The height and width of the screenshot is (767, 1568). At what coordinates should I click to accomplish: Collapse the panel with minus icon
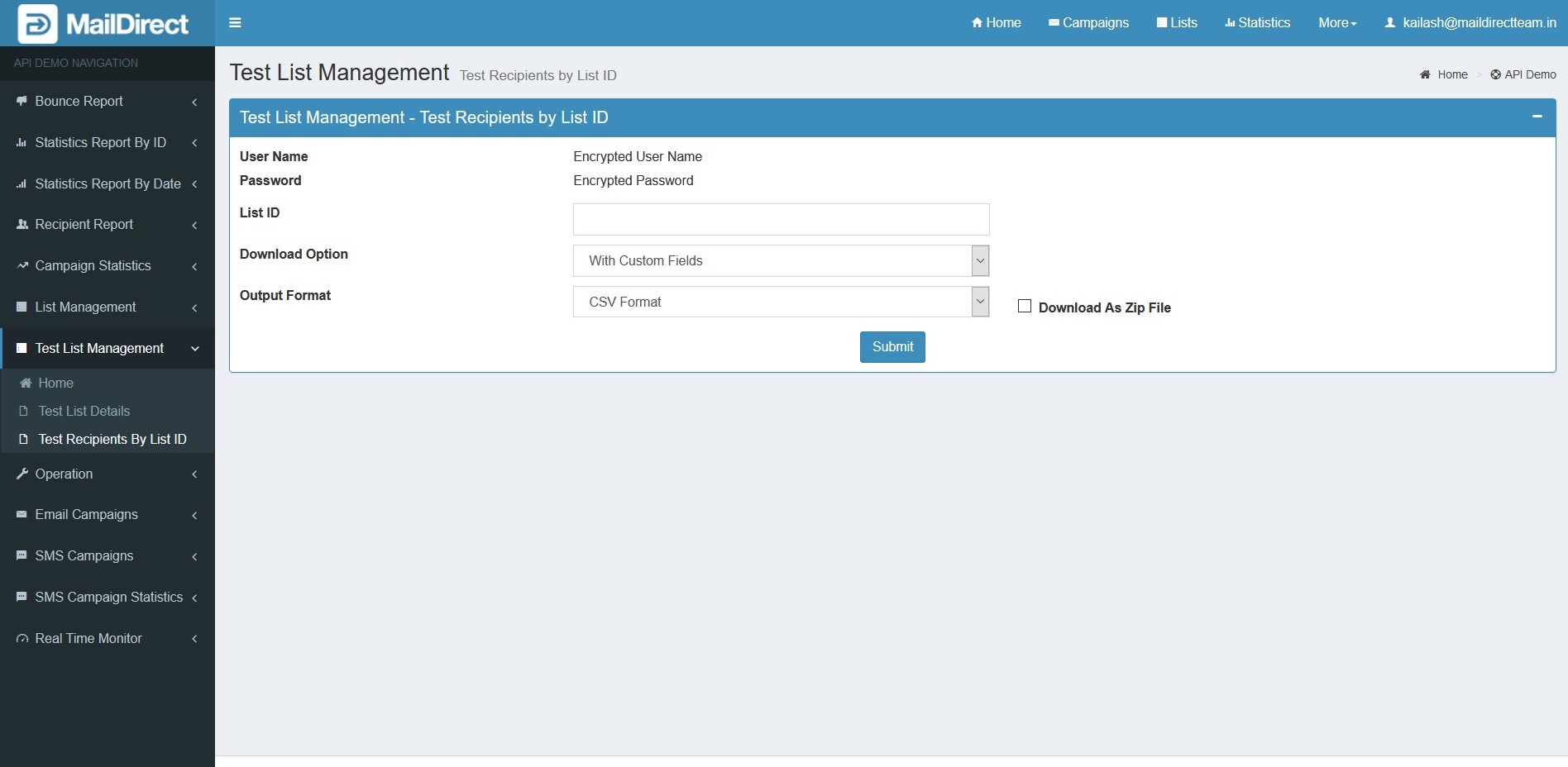pyautogui.click(x=1537, y=117)
